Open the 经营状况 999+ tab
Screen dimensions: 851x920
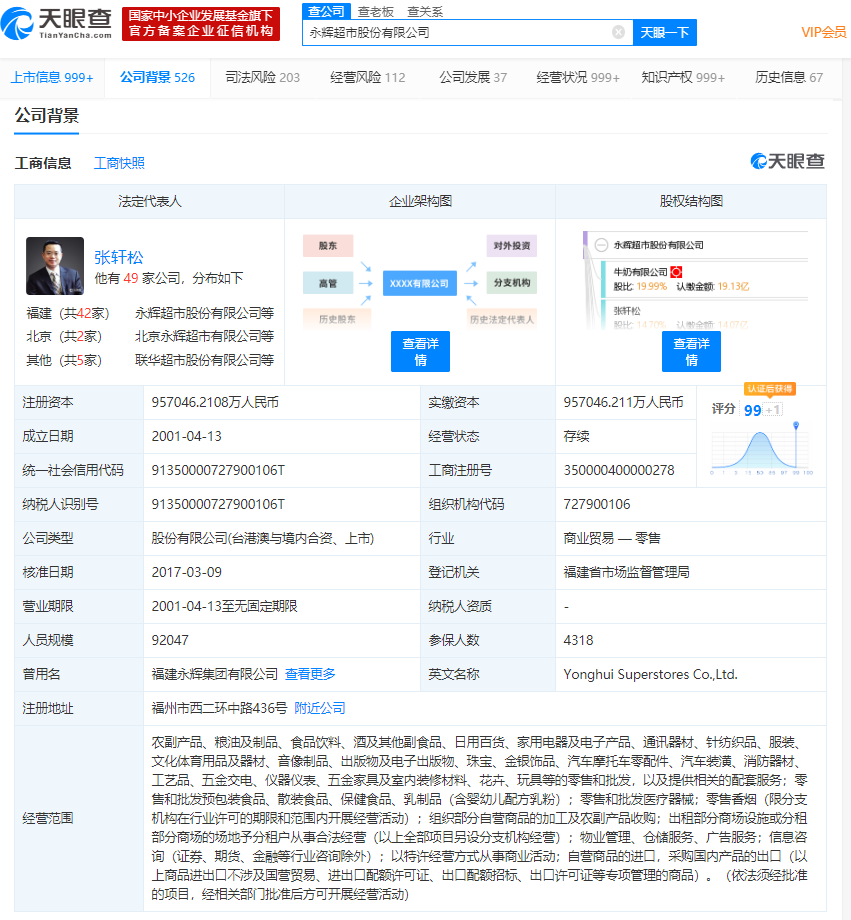[x=578, y=77]
